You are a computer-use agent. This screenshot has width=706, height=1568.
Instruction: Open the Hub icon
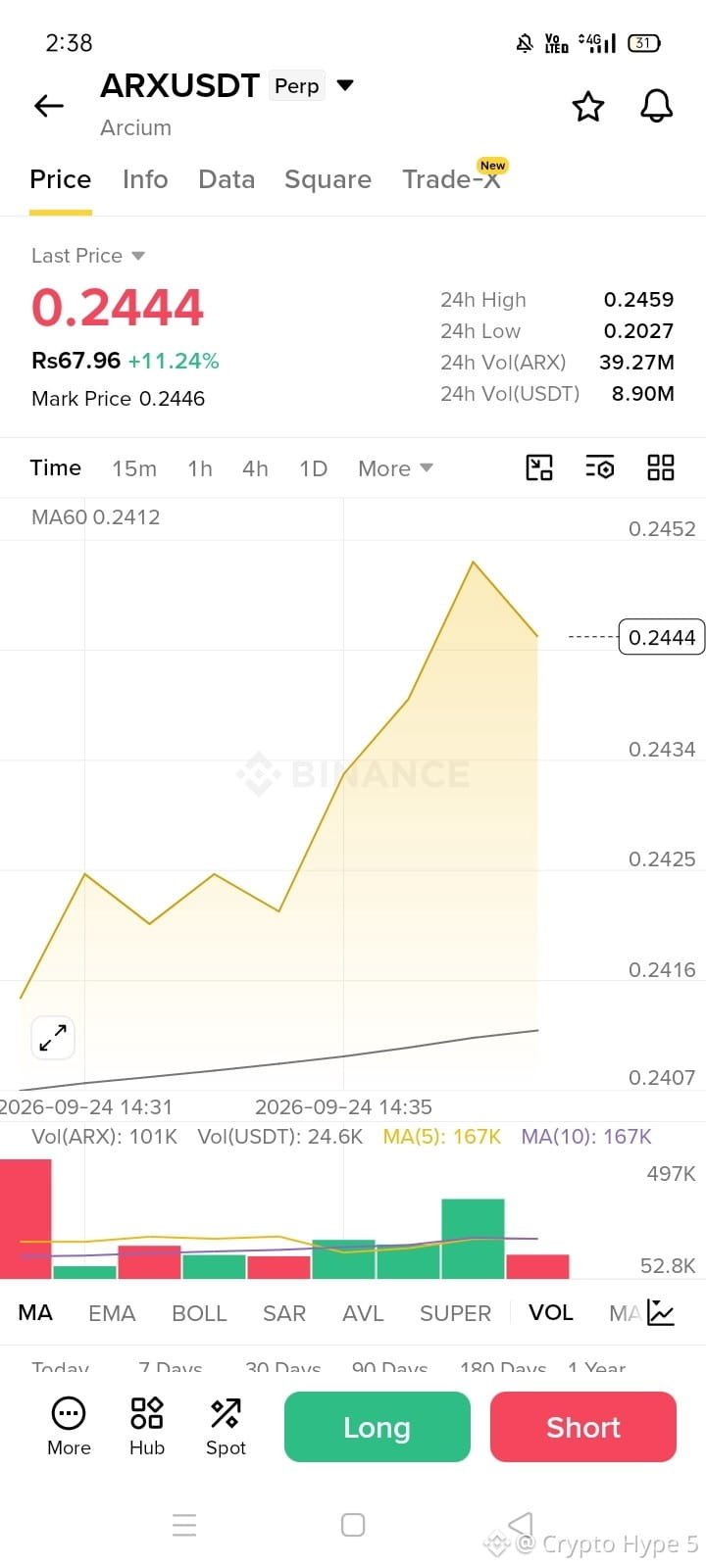pos(147,1426)
